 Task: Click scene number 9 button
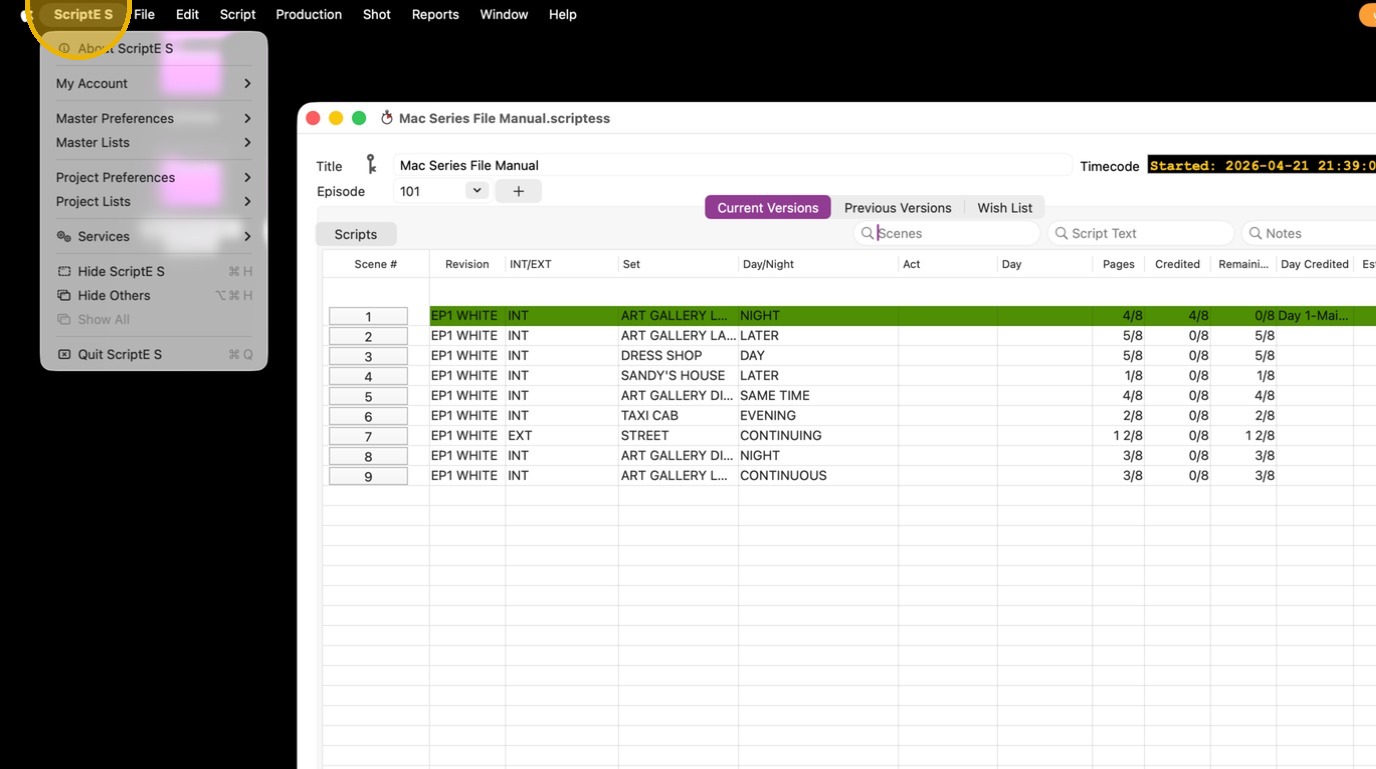[x=368, y=476]
